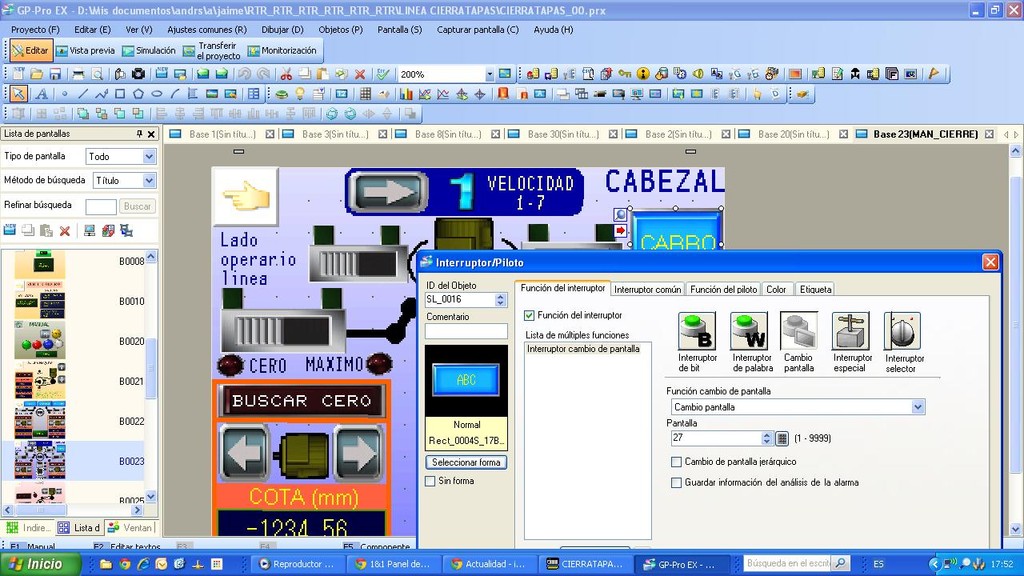
Task: Open the Pantalla keypad icon beside 27
Action: (x=782, y=438)
